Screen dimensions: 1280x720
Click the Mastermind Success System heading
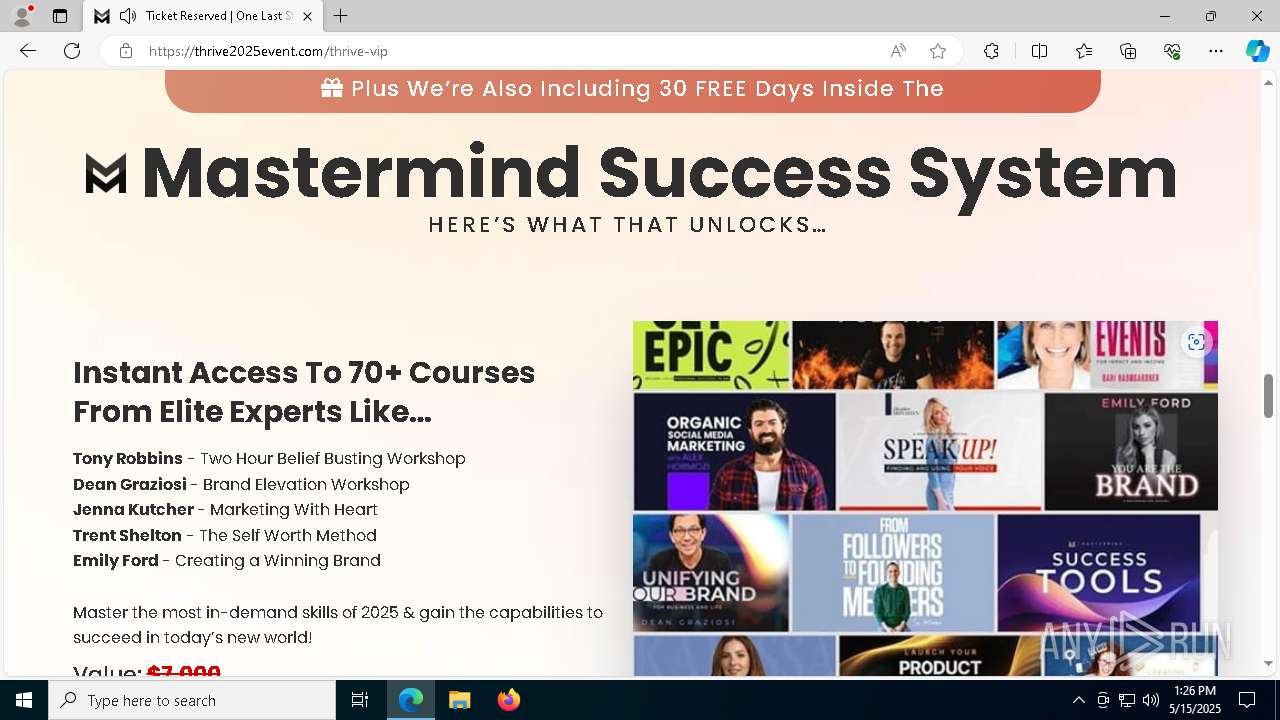[659, 173]
